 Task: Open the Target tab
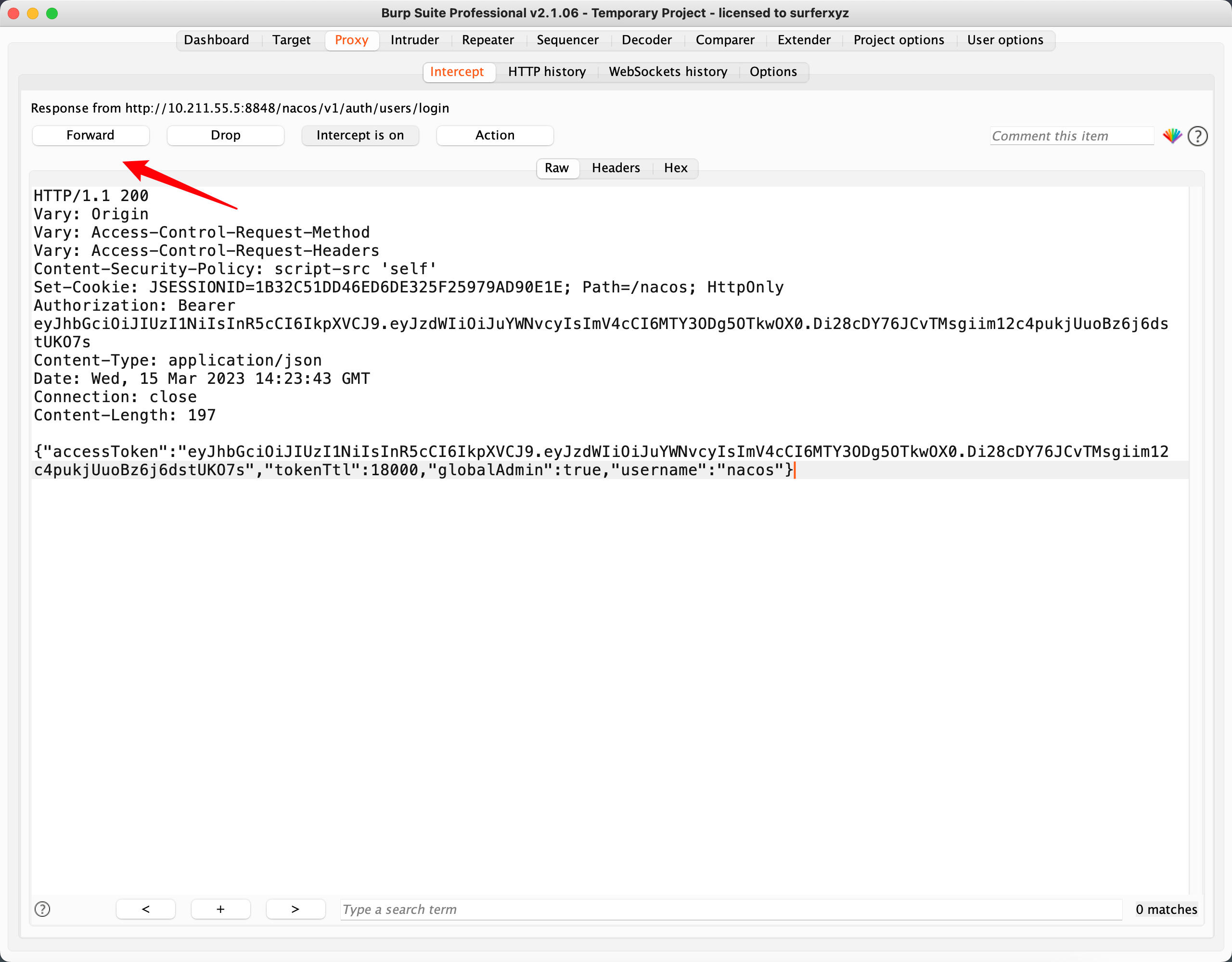(x=291, y=40)
